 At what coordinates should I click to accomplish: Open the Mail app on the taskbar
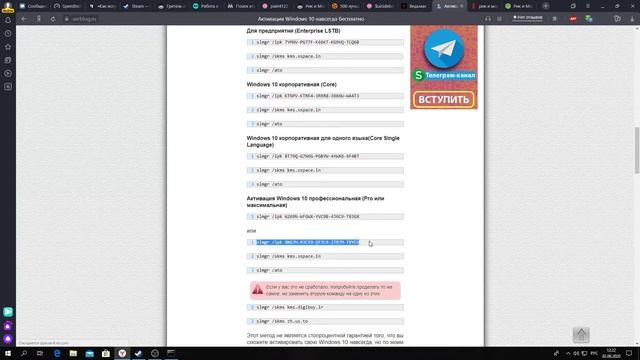click(x=89, y=353)
